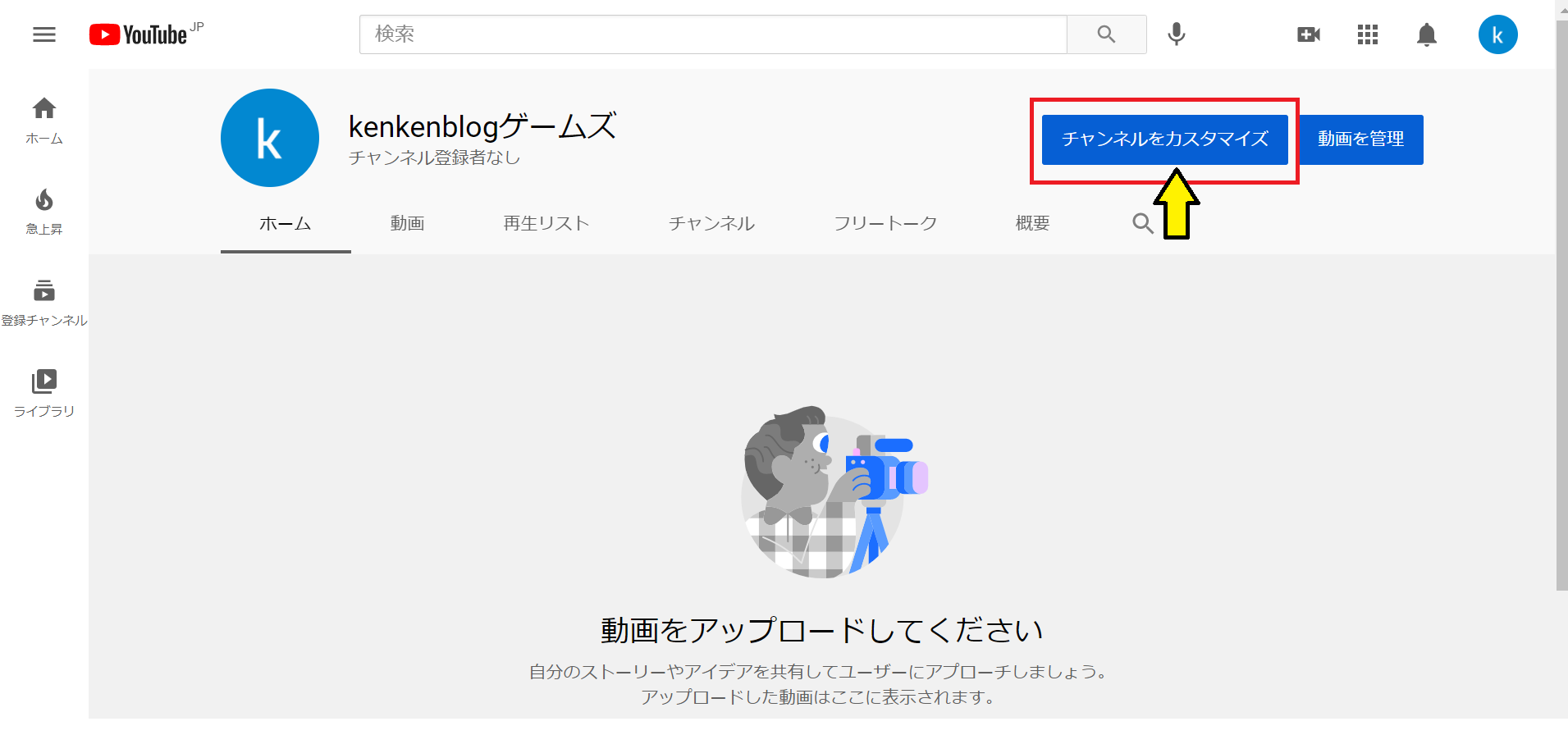Click the cameraman illustration
The width and height of the screenshot is (1568, 735).
pos(834,492)
